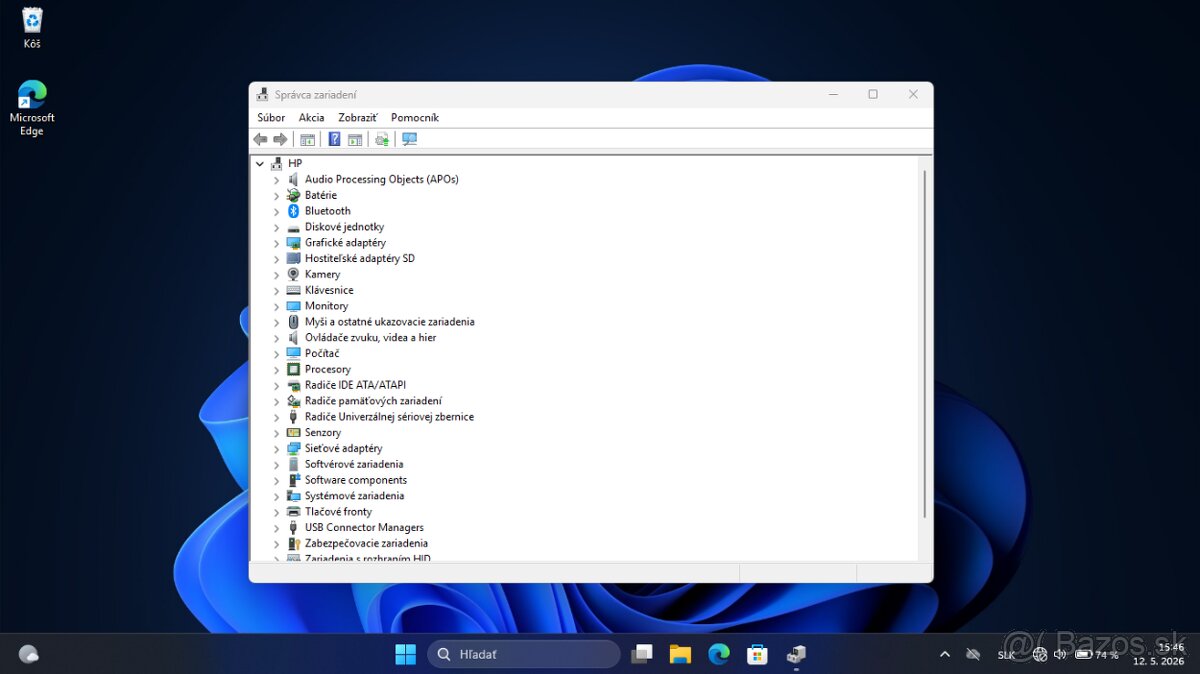Collapse the HP root node
Viewport: 1200px width, 674px height.
tap(260, 163)
